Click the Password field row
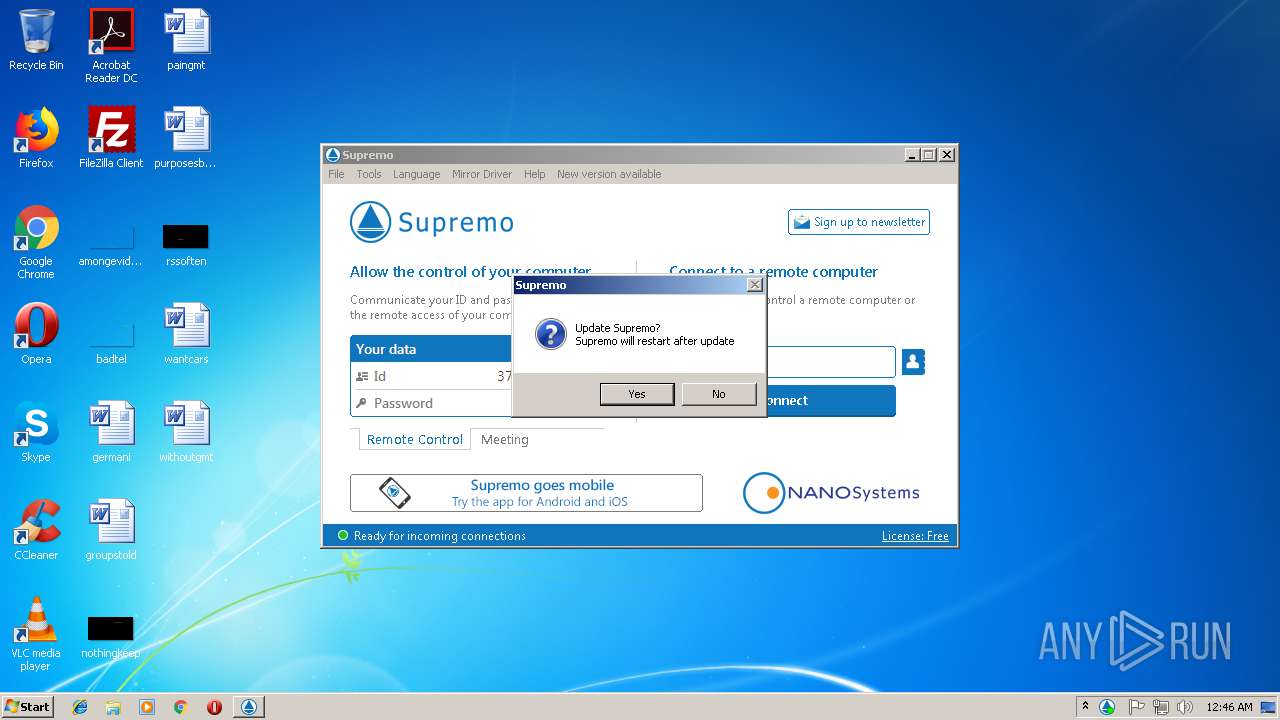The height and width of the screenshot is (720, 1280). [431, 403]
